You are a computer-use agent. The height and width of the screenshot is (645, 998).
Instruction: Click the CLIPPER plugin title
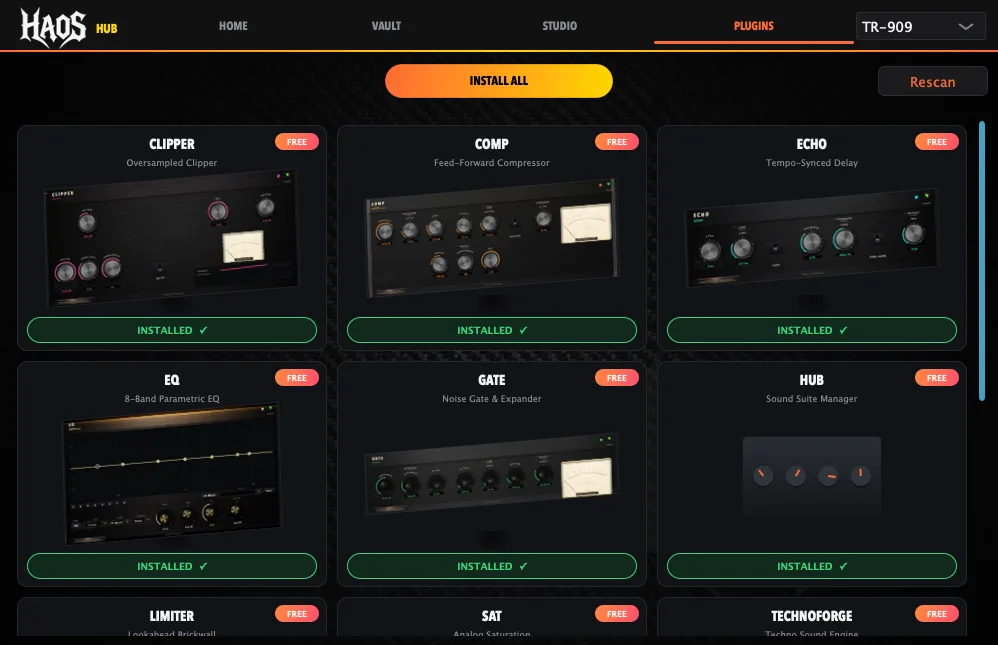(172, 144)
